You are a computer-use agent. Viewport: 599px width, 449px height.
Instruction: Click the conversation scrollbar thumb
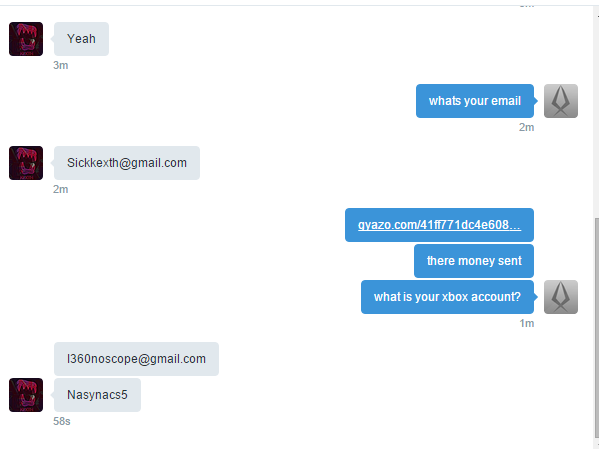point(596,329)
